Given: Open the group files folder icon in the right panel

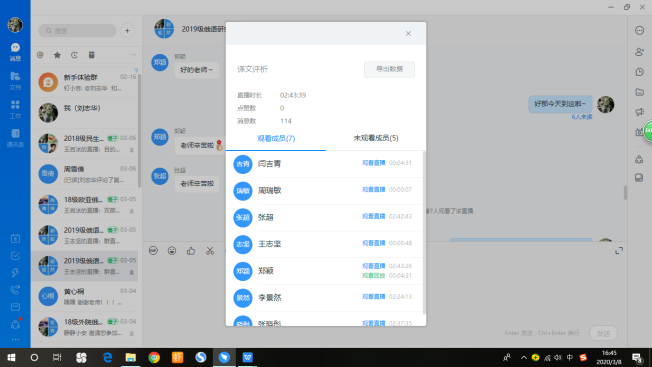Looking at the screenshot, I should click(640, 92).
